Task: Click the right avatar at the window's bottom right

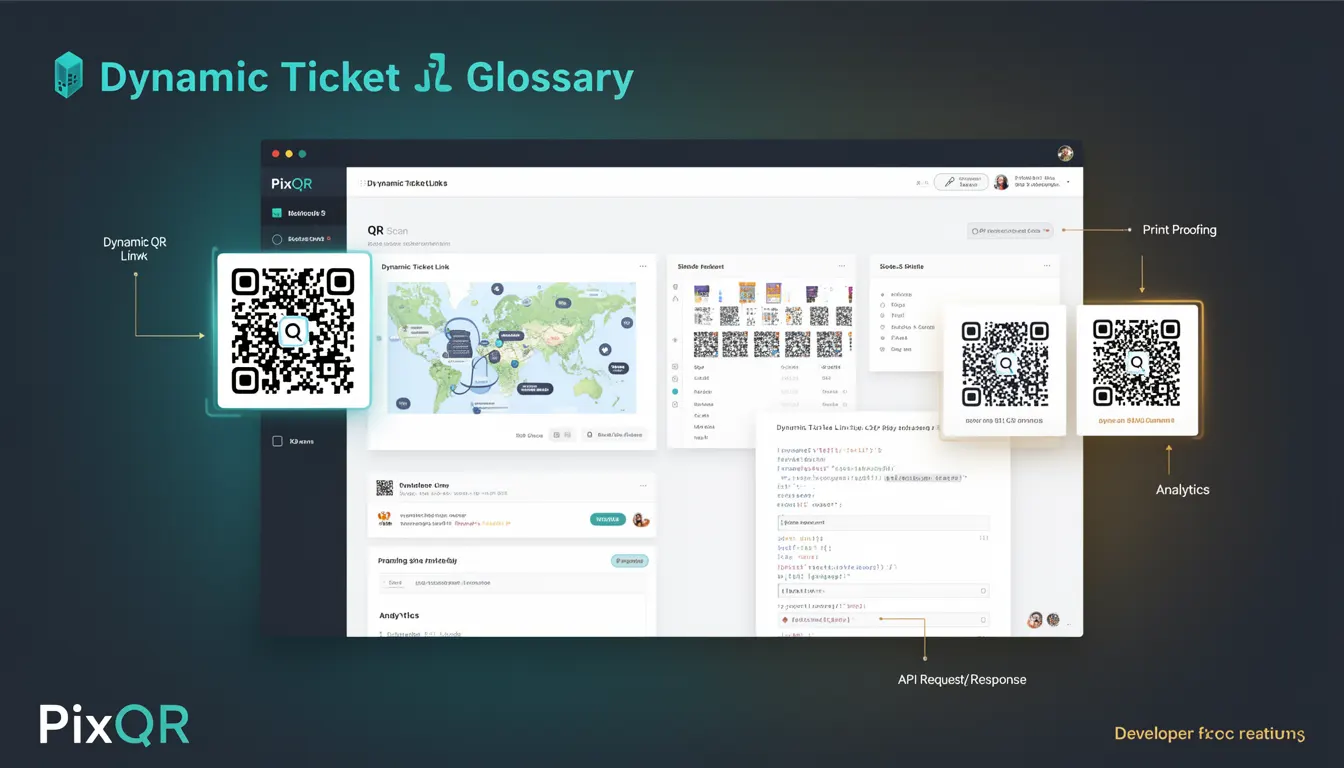Action: (x=1053, y=620)
